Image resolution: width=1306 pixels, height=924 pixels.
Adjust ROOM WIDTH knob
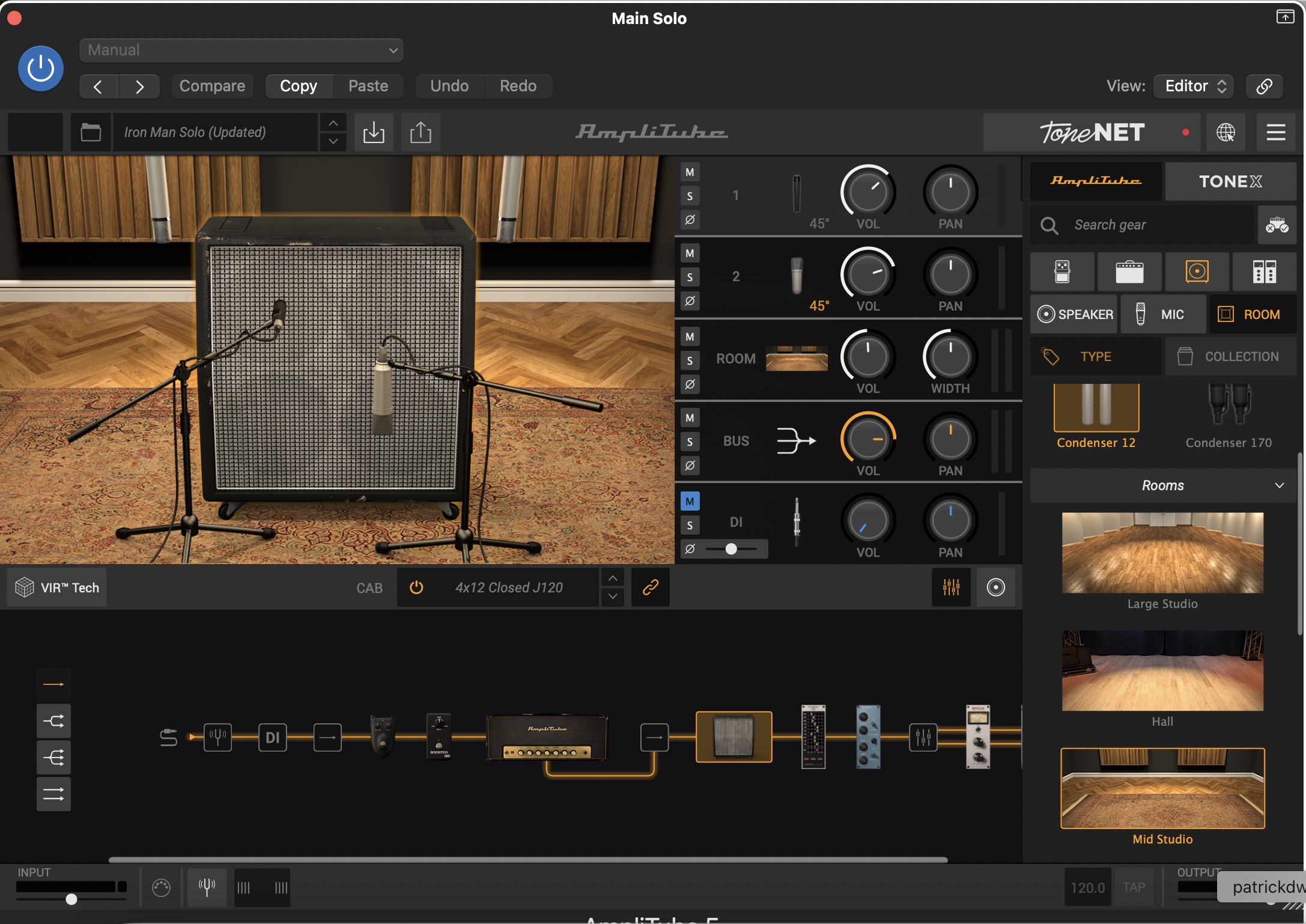point(950,357)
